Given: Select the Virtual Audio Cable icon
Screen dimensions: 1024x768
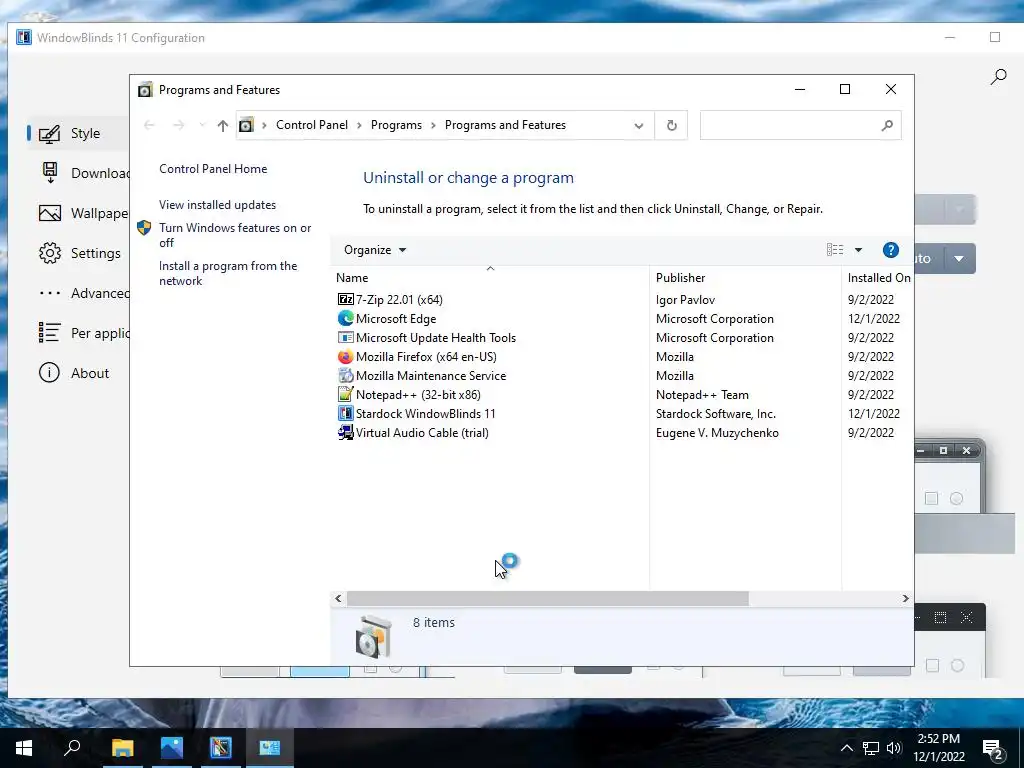Looking at the screenshot, I should coord(345,432).
